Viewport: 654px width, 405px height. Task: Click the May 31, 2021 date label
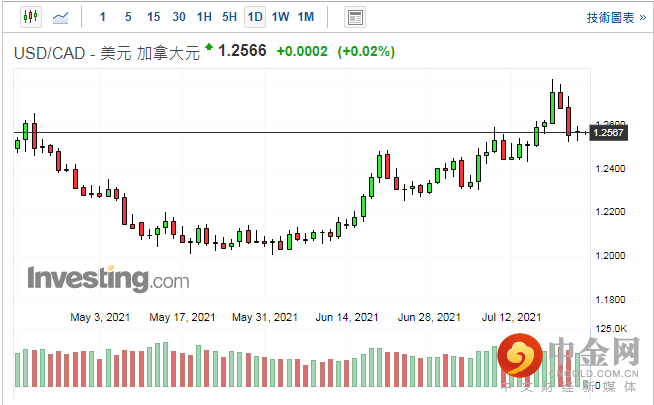click(265, 317)
